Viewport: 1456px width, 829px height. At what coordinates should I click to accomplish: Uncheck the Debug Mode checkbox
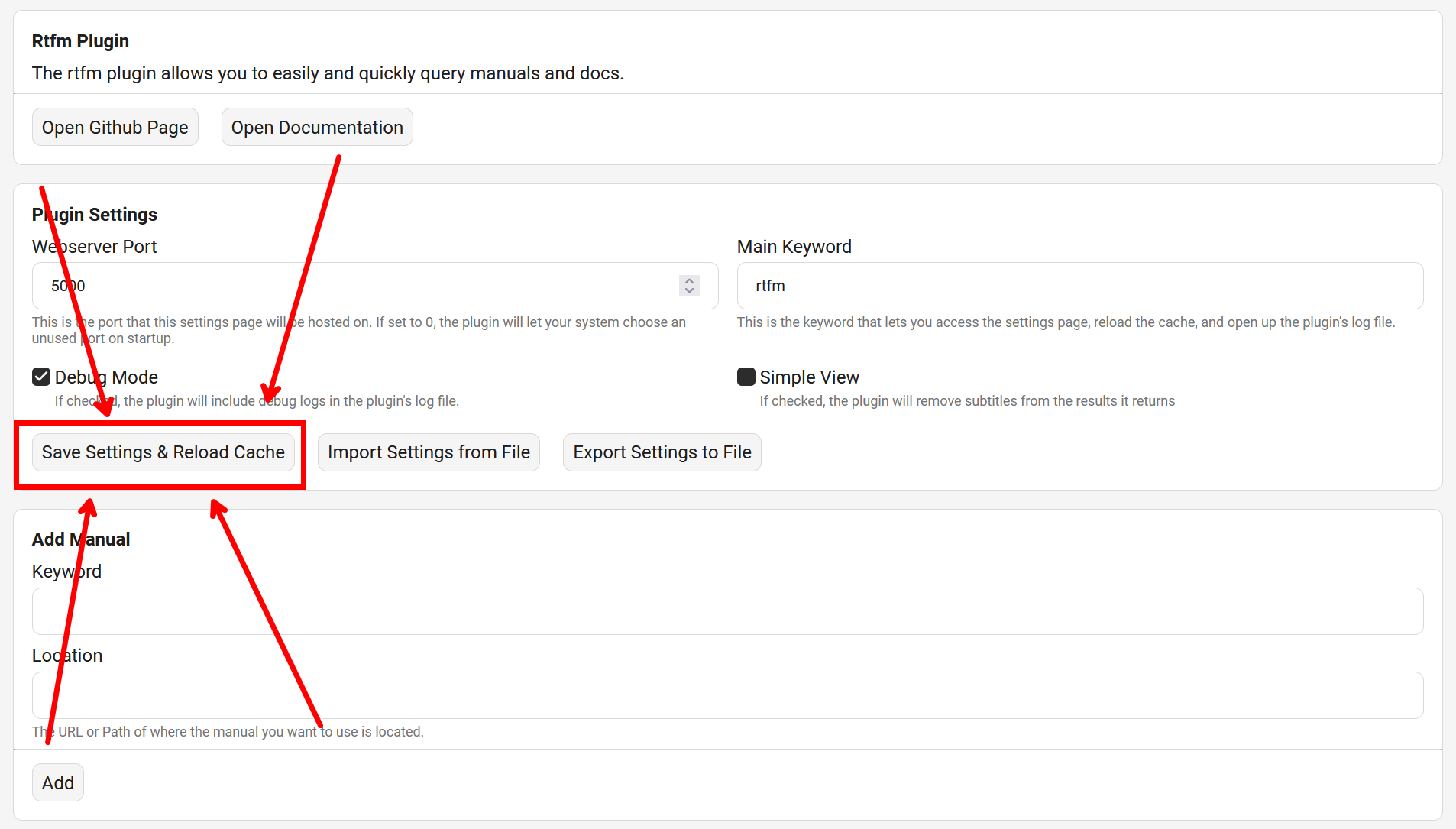tap(41, 377)
